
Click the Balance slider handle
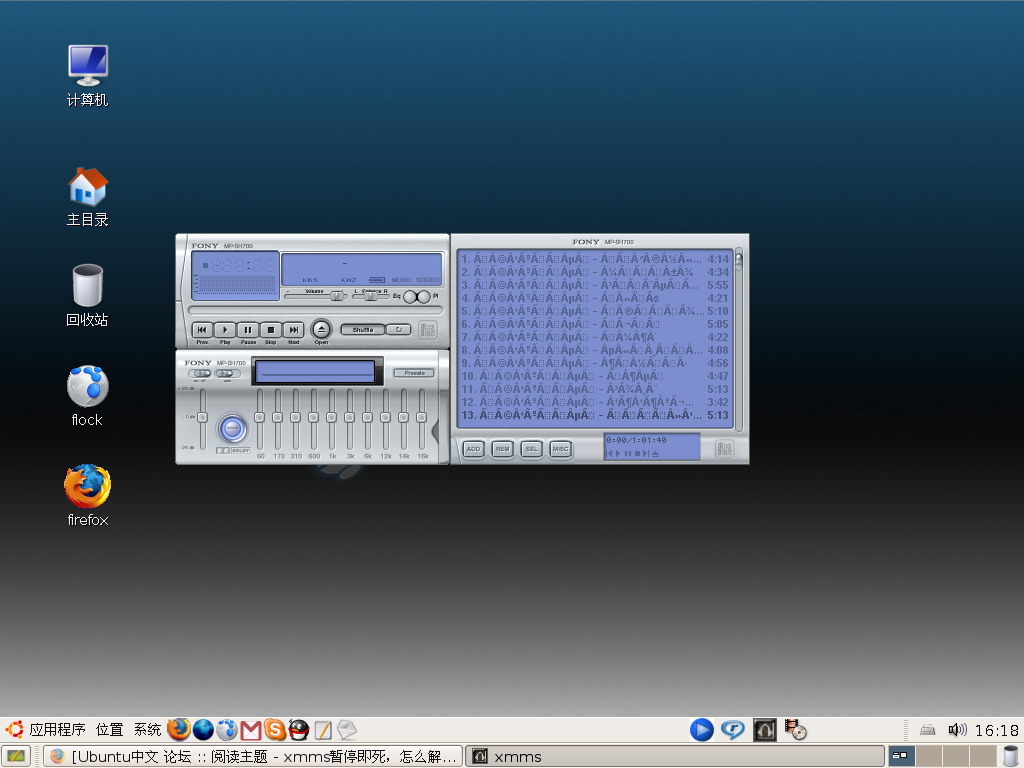click(371, 296)
